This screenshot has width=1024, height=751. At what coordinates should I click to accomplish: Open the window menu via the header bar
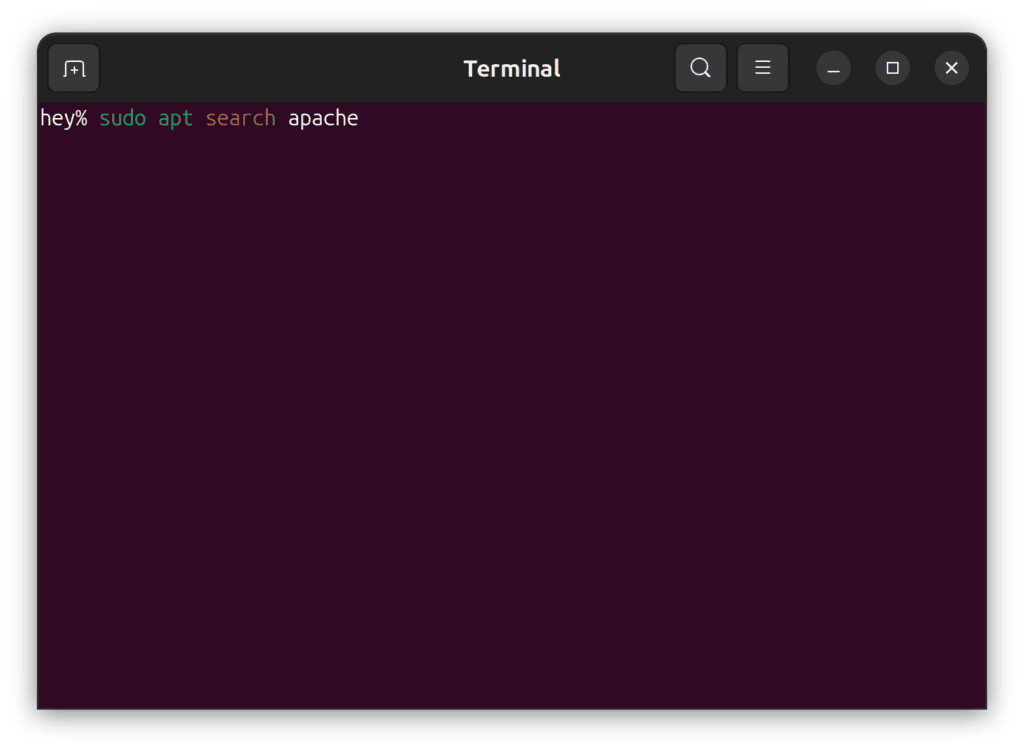(763, 68)
